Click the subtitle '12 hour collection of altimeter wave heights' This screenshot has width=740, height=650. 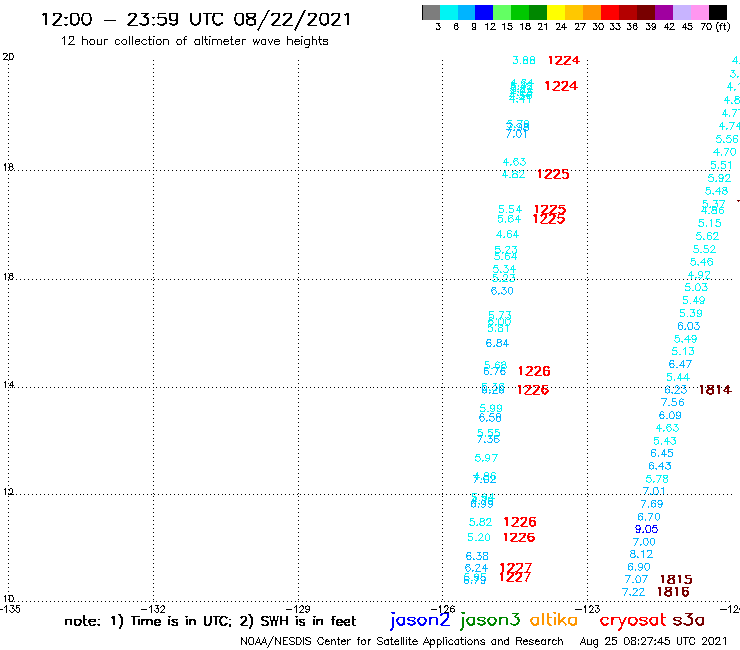coord(194,41)
